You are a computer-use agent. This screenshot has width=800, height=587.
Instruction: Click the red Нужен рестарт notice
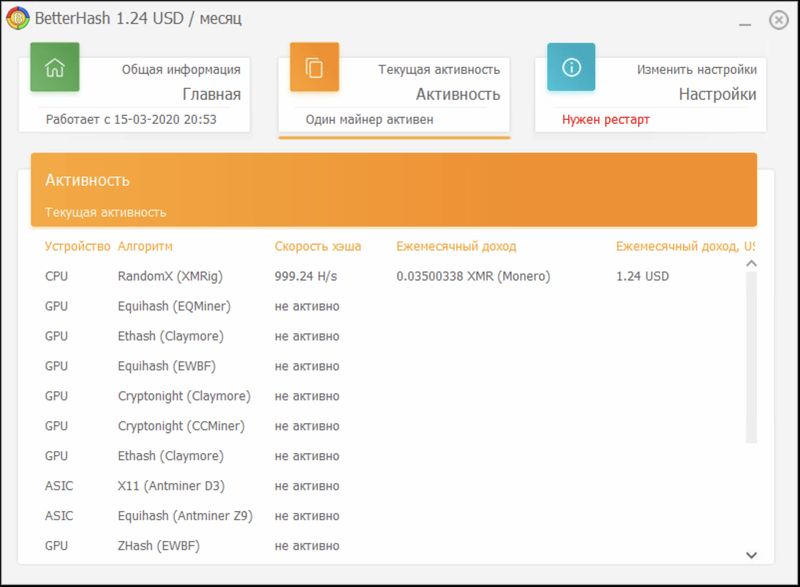[605, 120]
